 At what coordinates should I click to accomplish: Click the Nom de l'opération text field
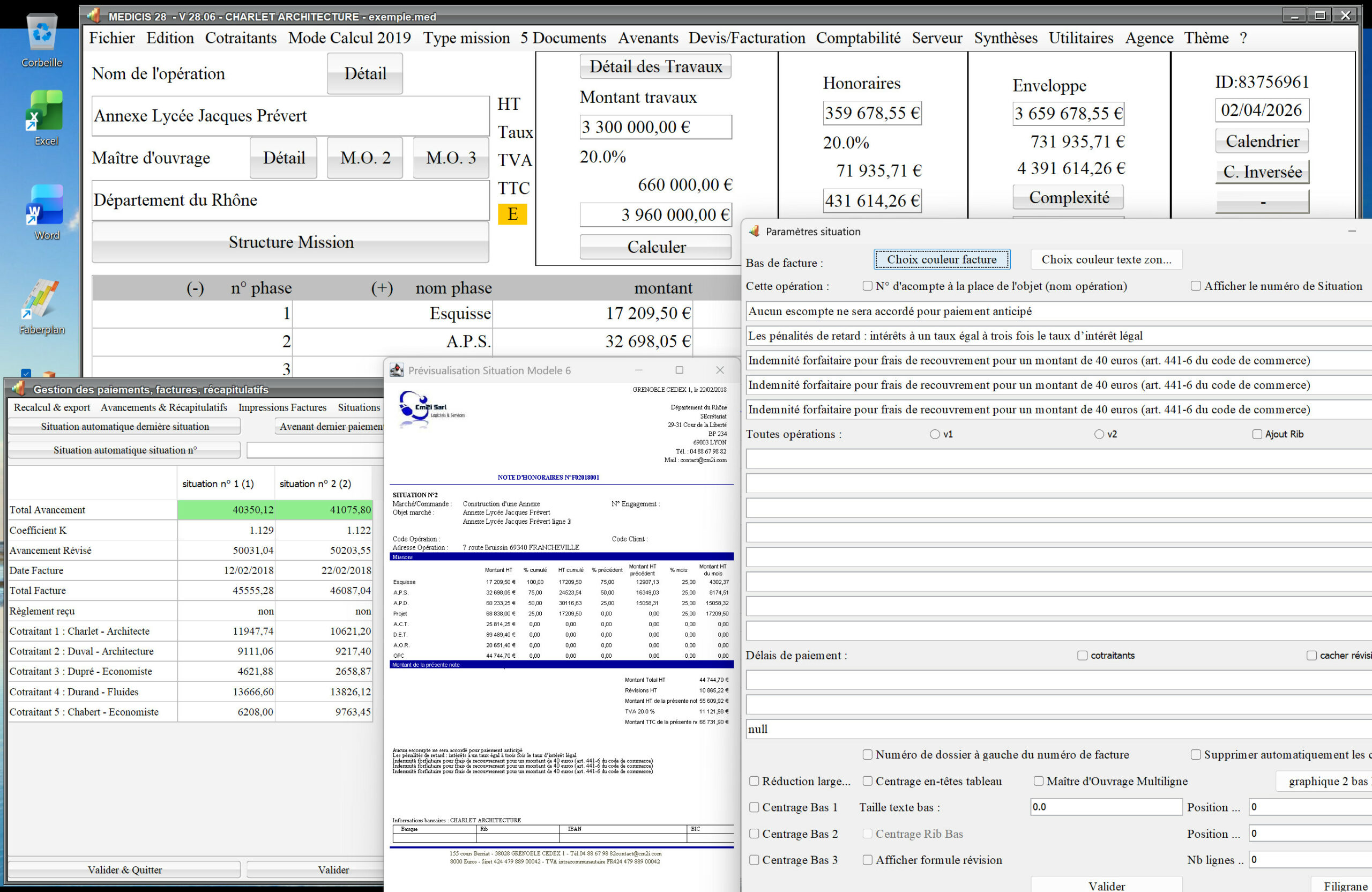coord(290,116)
